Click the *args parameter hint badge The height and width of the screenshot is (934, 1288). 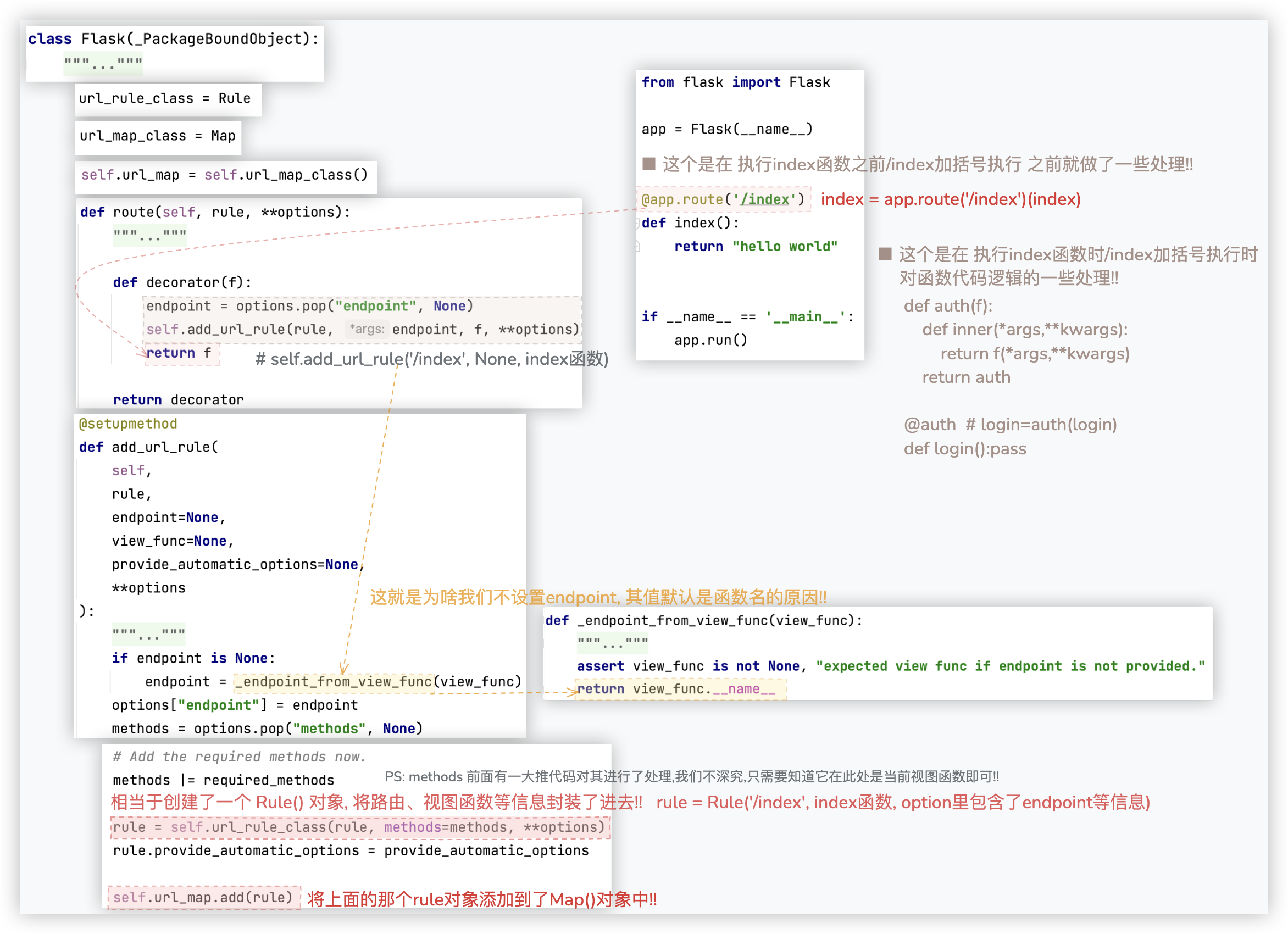point(367,329)
